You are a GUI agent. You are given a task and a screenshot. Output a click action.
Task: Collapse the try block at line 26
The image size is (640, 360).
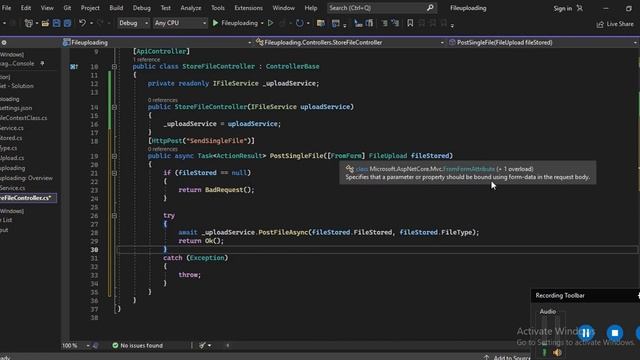114,216
